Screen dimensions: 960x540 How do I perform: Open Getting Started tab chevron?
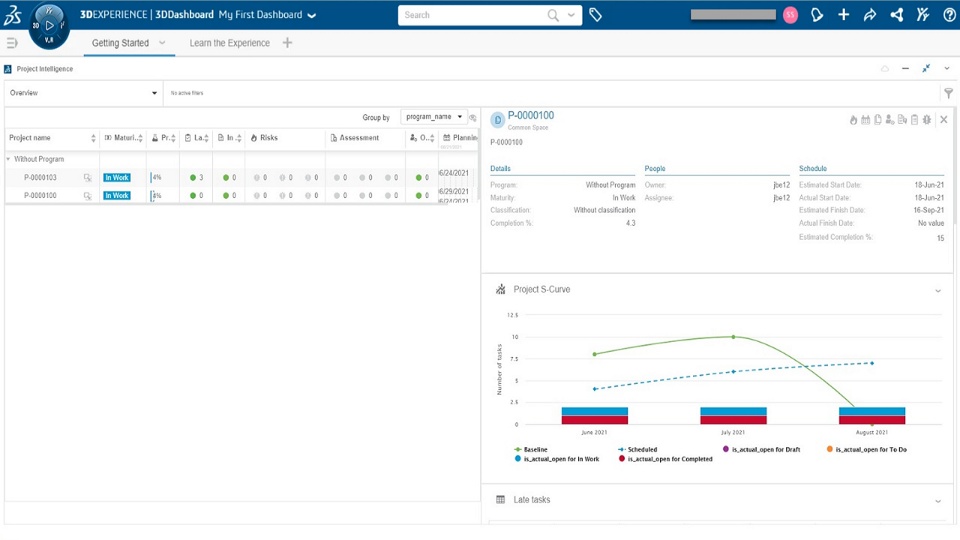point(162,43)
